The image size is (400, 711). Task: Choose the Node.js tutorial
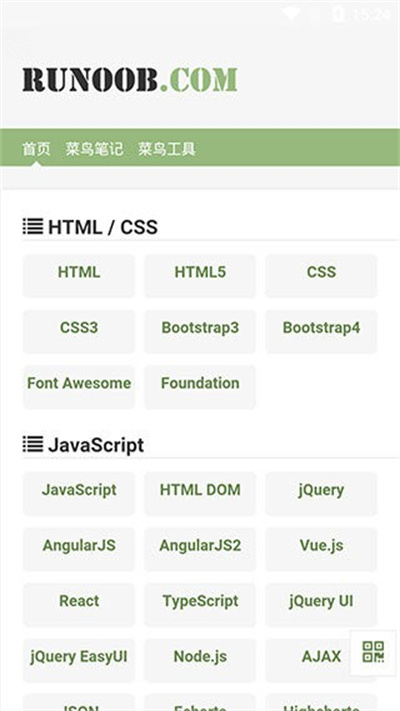click(200, 660)
